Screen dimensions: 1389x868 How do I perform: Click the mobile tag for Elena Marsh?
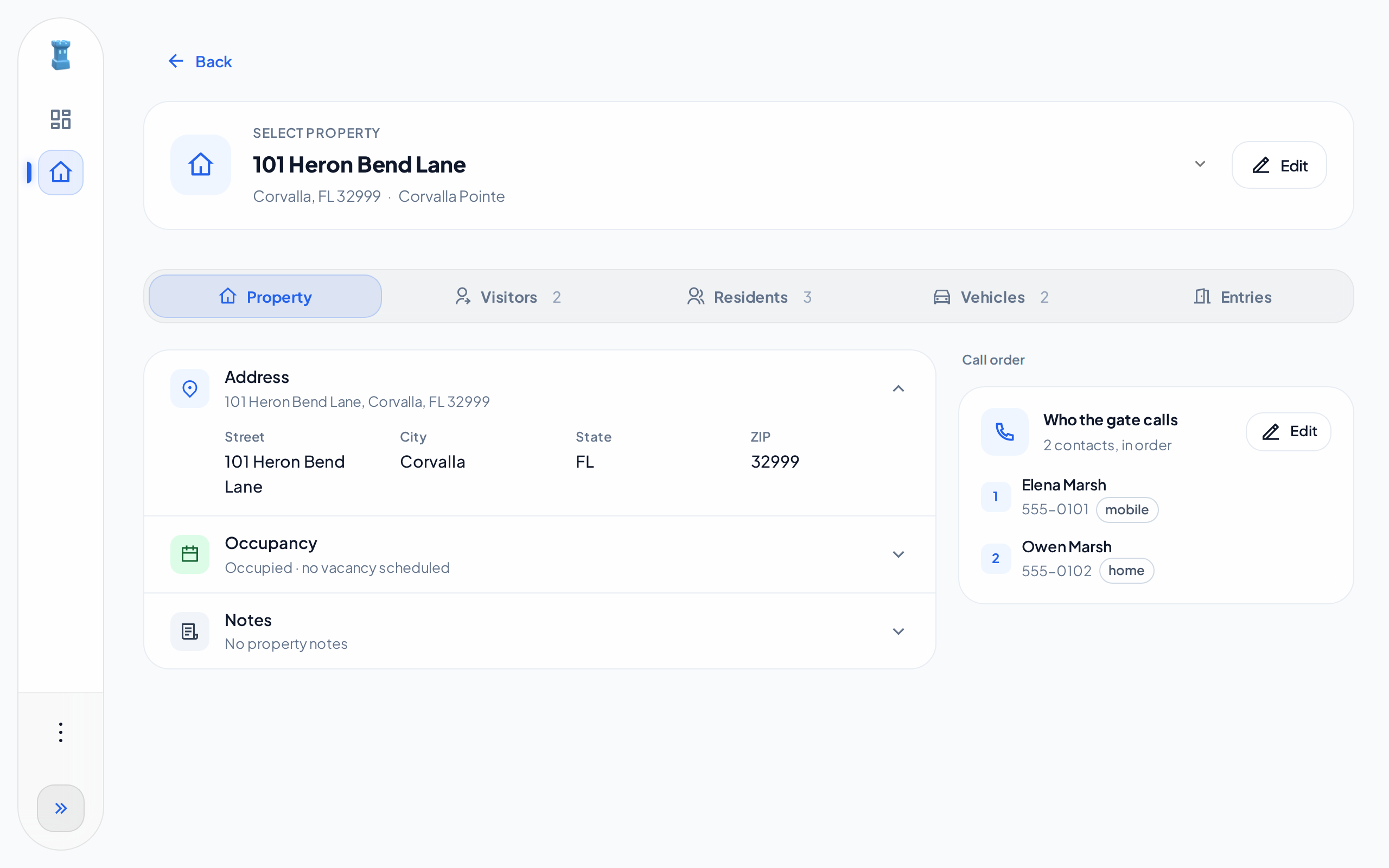(1127, 510)
